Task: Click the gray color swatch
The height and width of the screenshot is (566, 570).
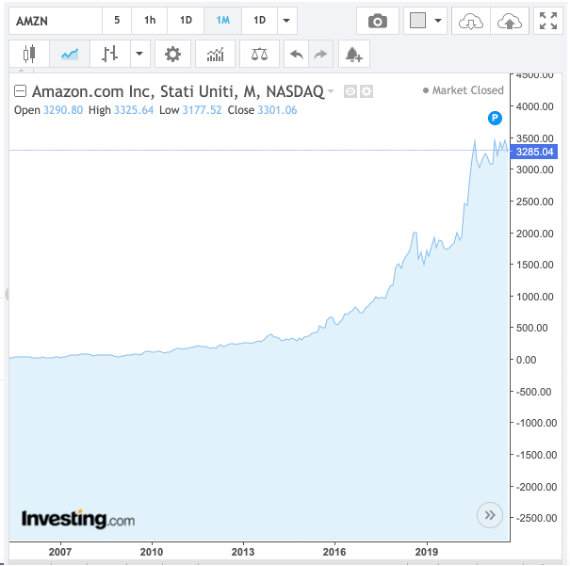Action: 418,20
